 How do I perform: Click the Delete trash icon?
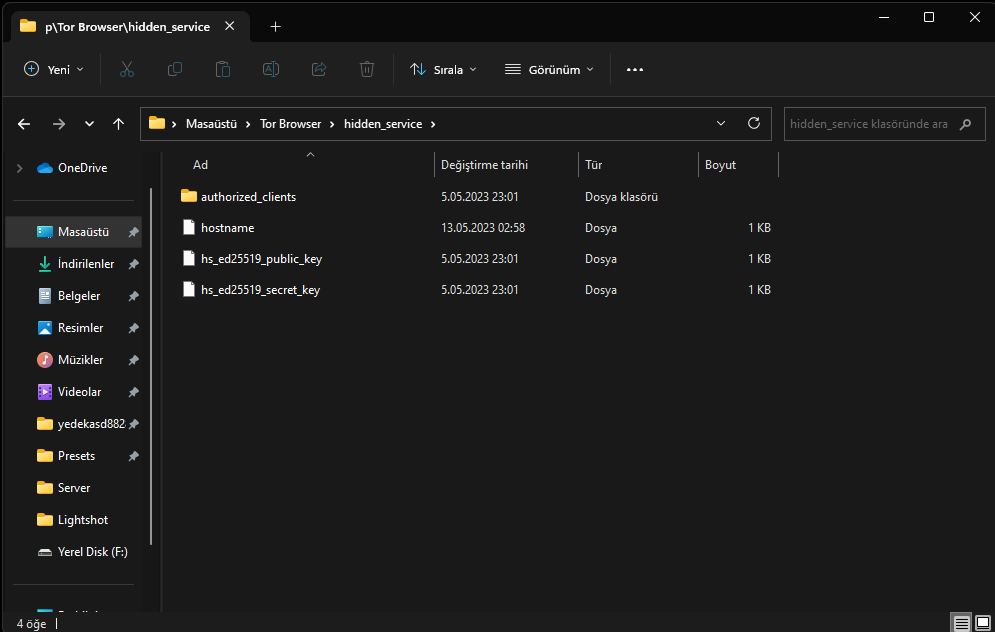pyautogui.click(x=367, y=69)
